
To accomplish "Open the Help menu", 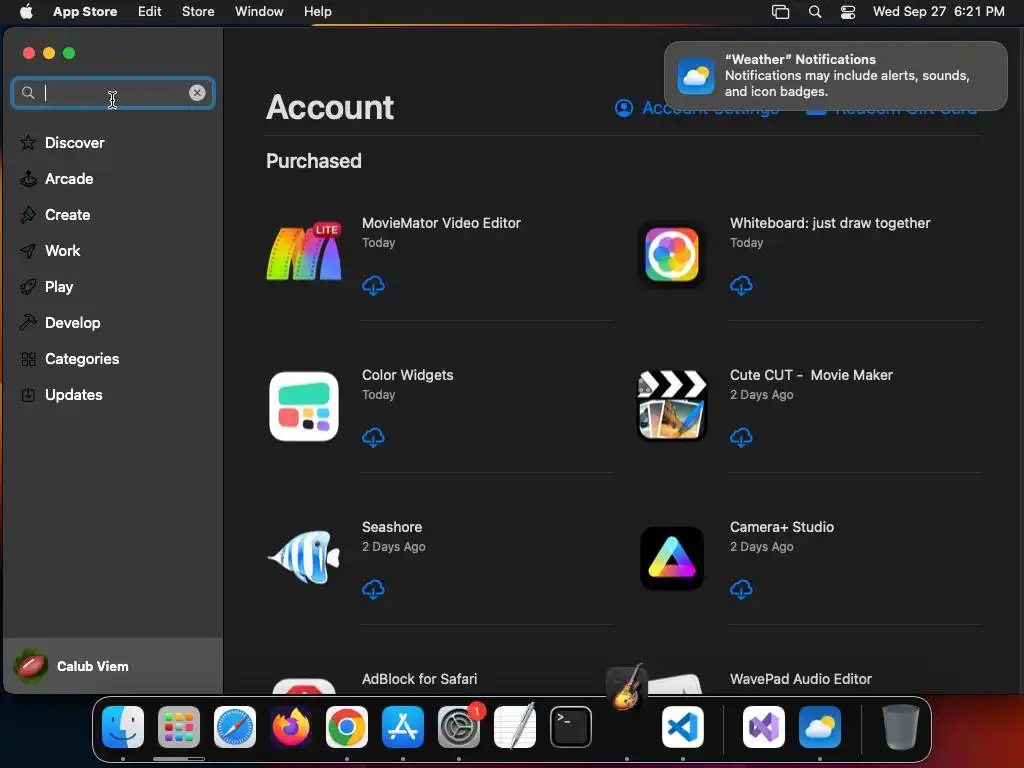I will [x=317, y=11].
